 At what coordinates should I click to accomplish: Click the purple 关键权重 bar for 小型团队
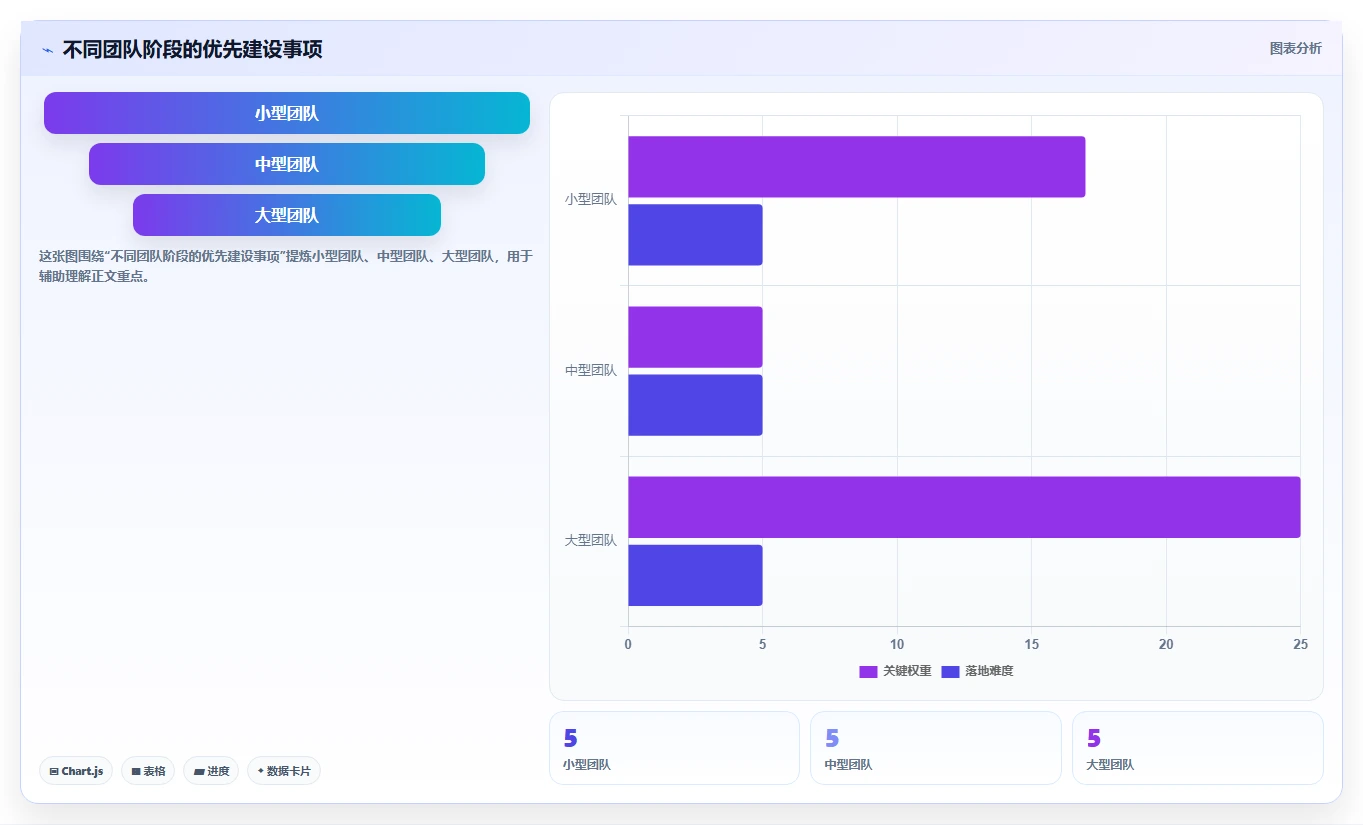856,167
